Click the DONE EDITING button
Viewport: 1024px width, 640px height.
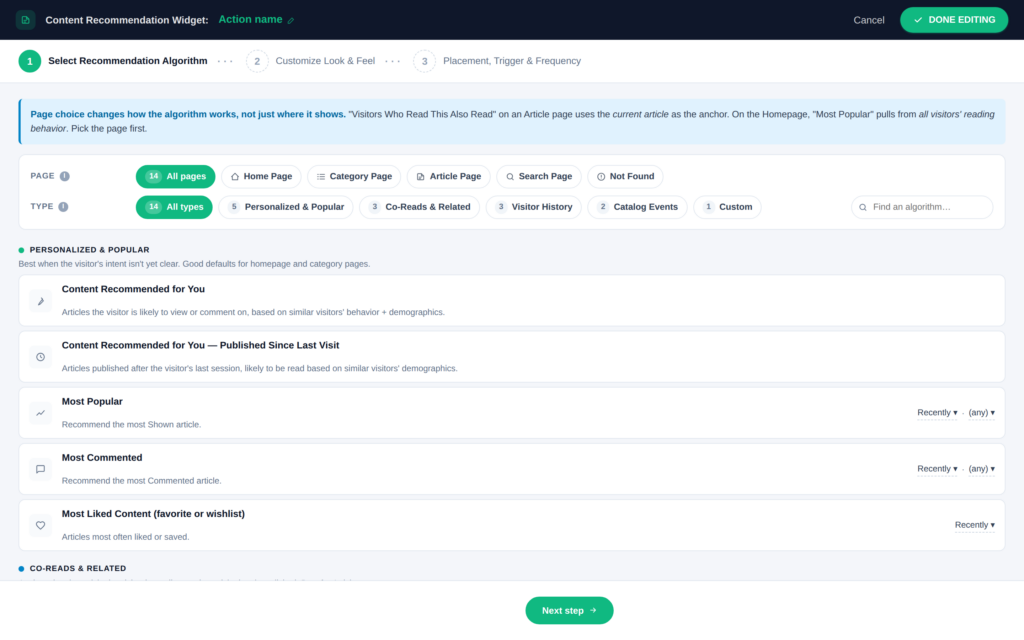[954, 20]
